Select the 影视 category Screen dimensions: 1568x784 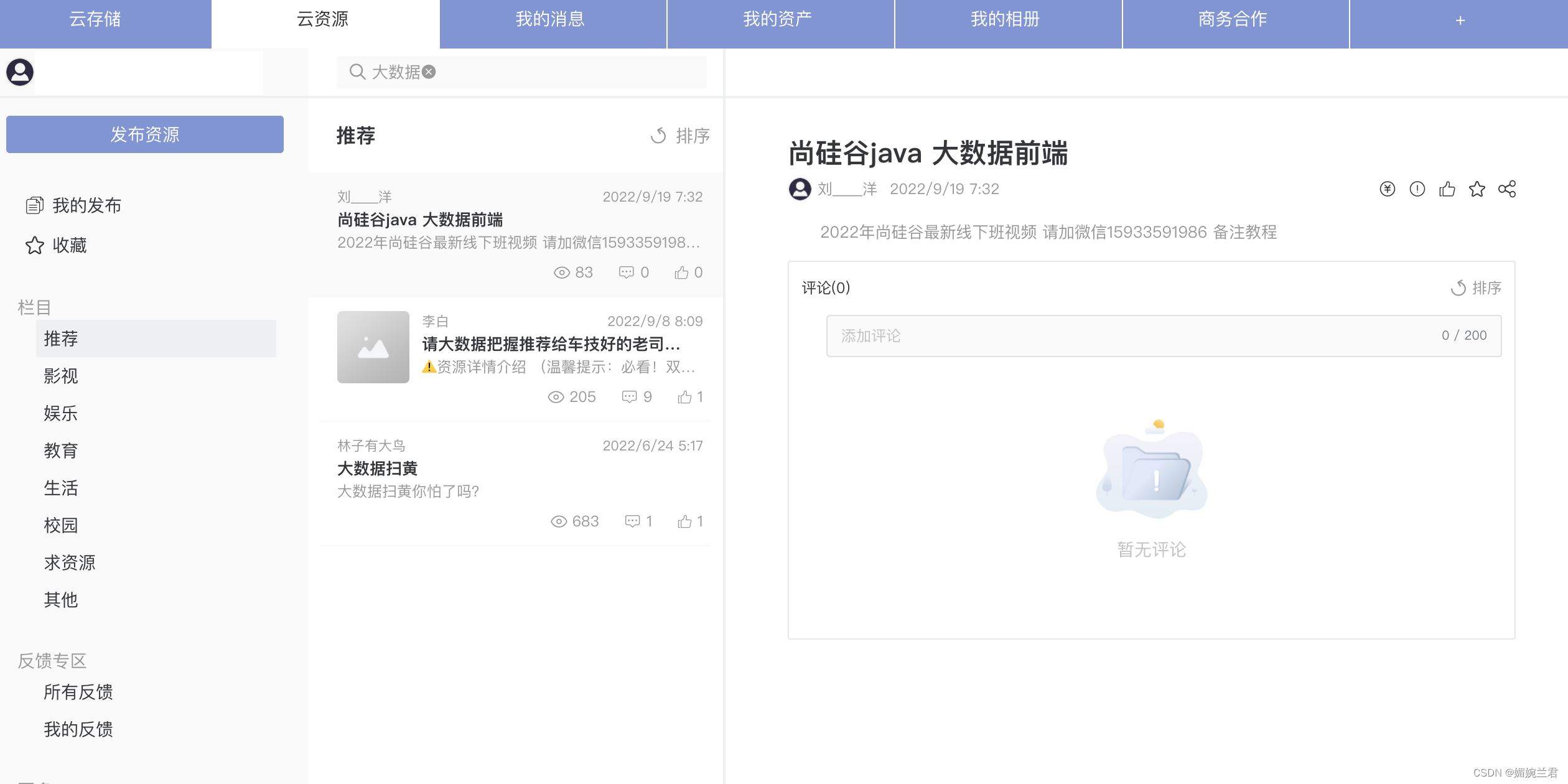(61, 376)
